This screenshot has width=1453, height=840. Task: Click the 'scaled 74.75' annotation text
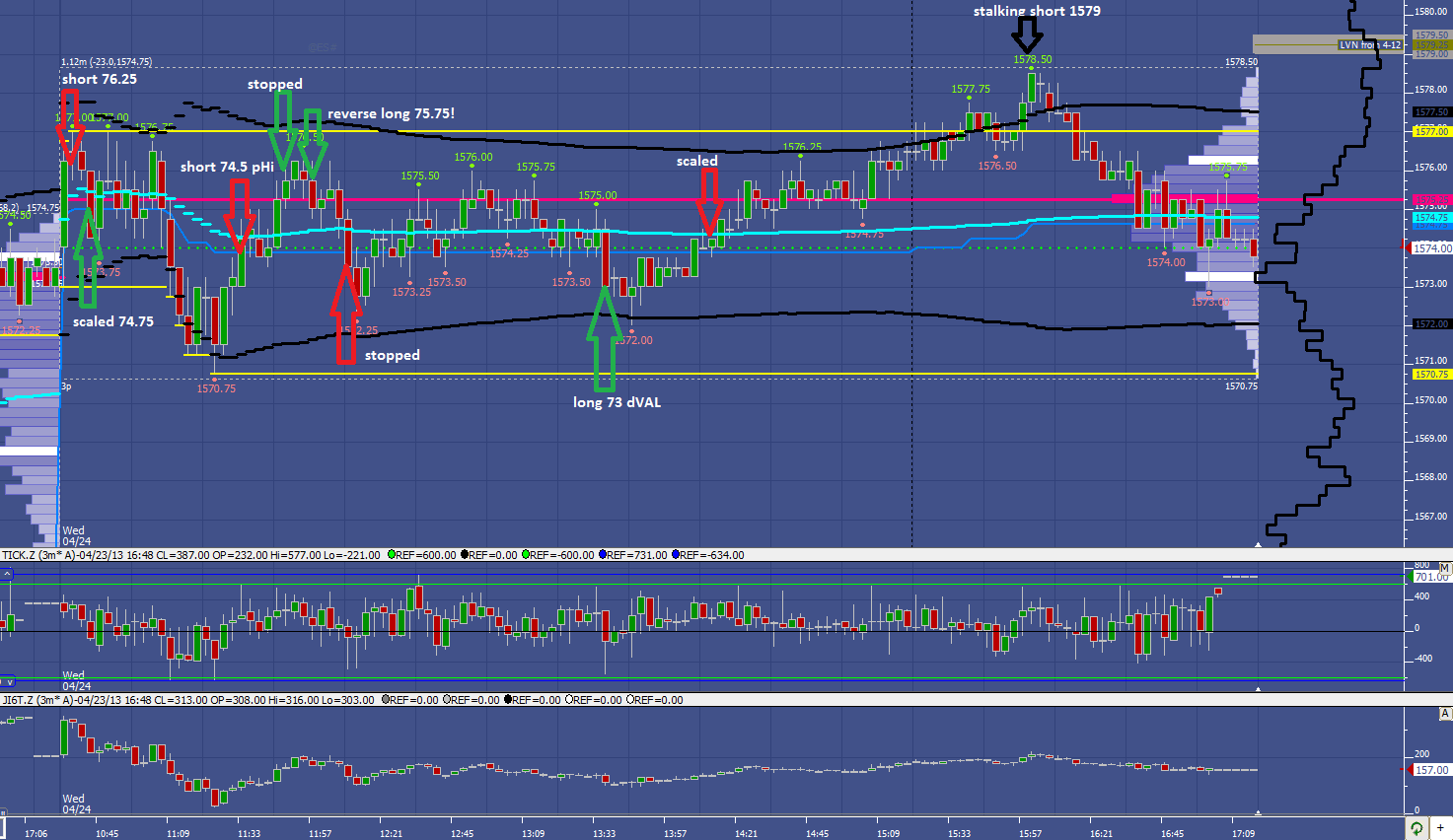click(x=113, y=321)
